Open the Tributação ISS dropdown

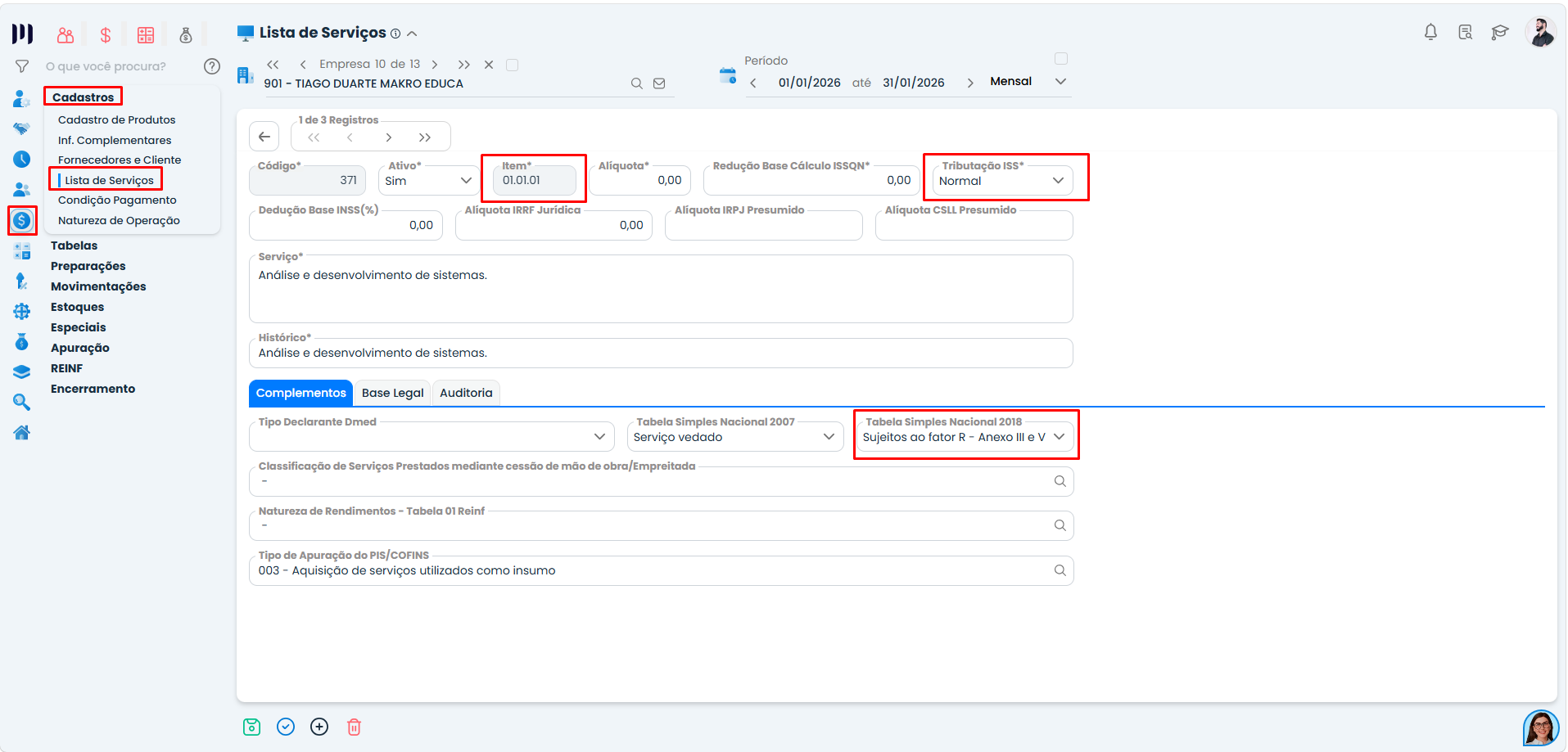coord(1002,181)
